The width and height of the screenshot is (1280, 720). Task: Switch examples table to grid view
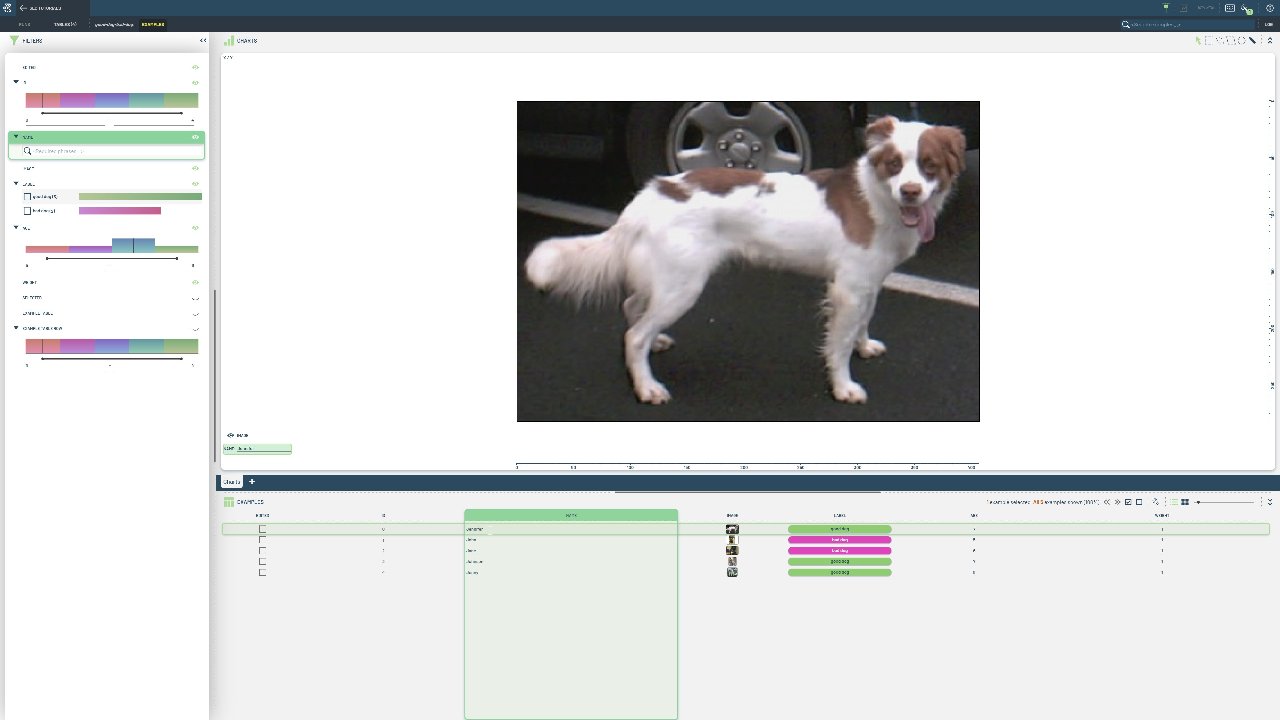tap(1185, 502)
